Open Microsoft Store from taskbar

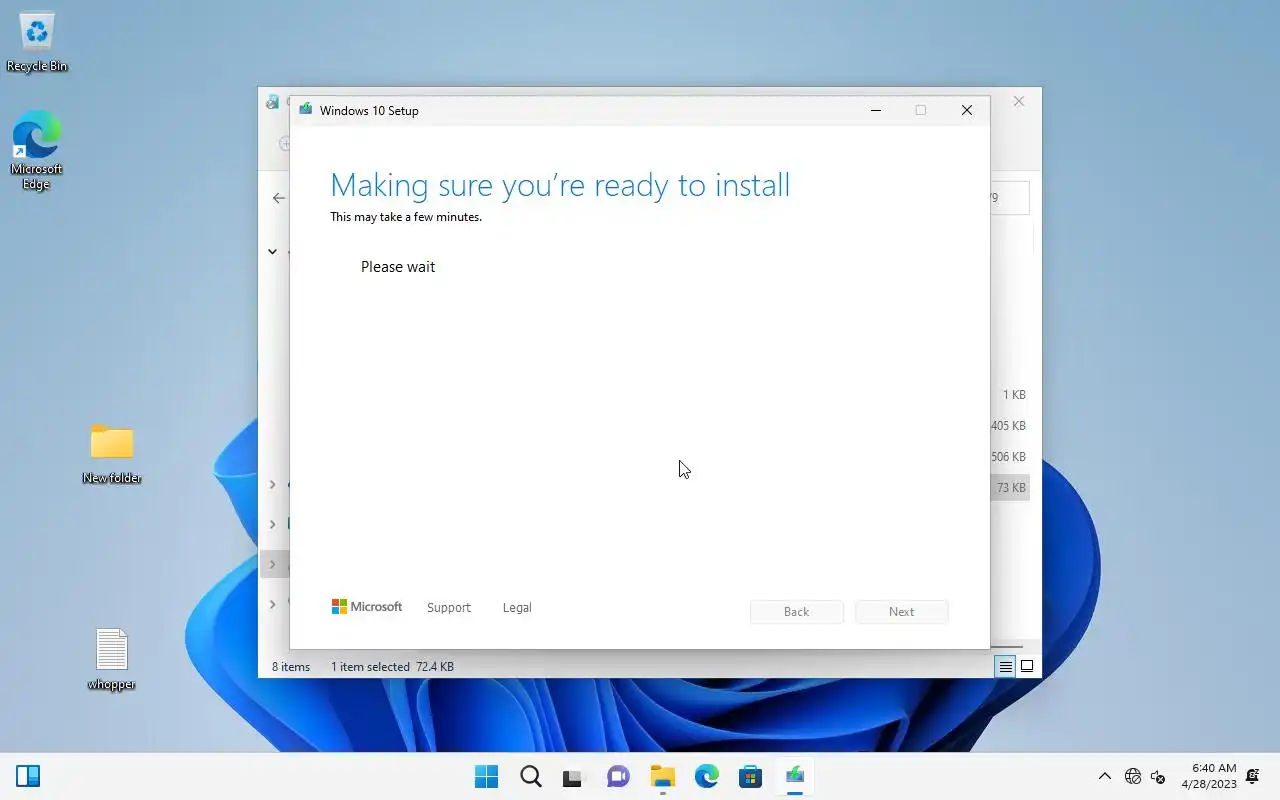750,776
